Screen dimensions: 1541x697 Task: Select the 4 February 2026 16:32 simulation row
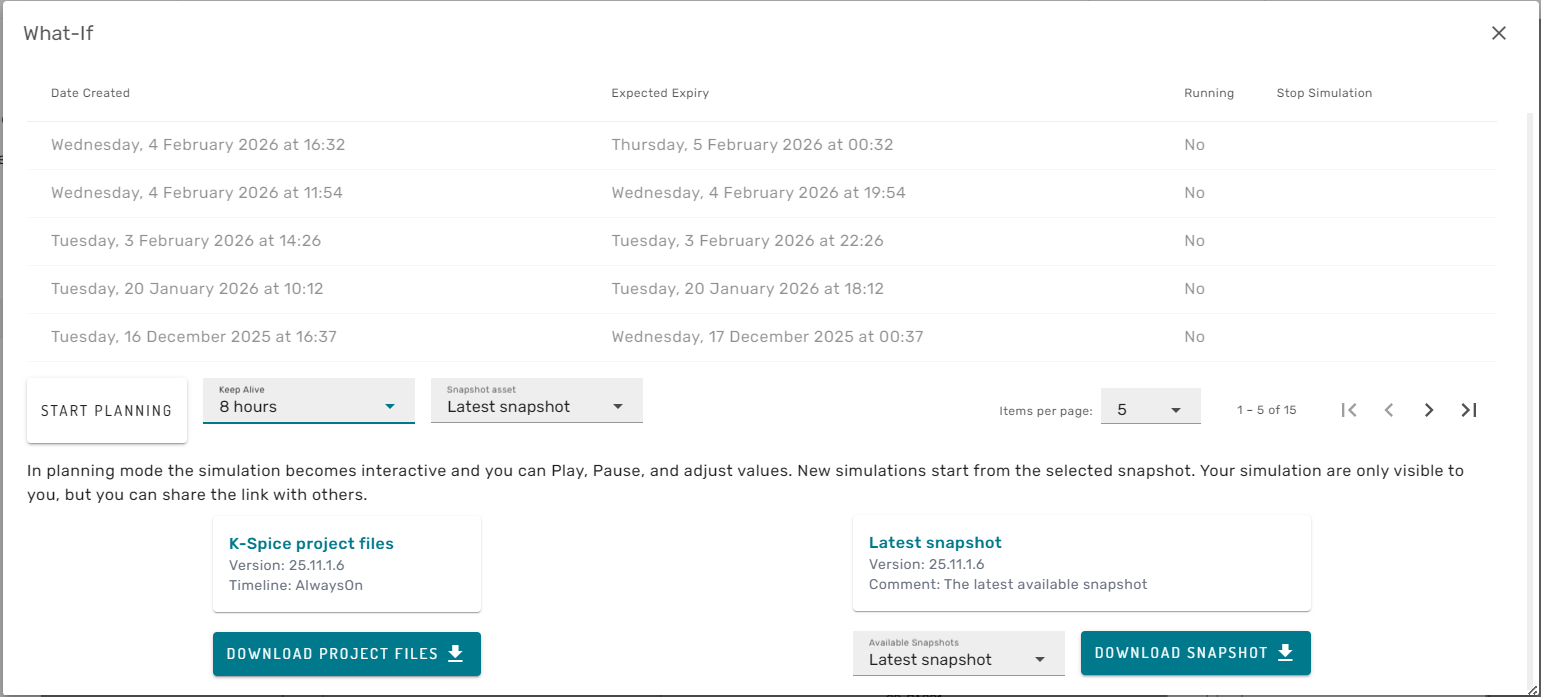[x=198, y=145]
